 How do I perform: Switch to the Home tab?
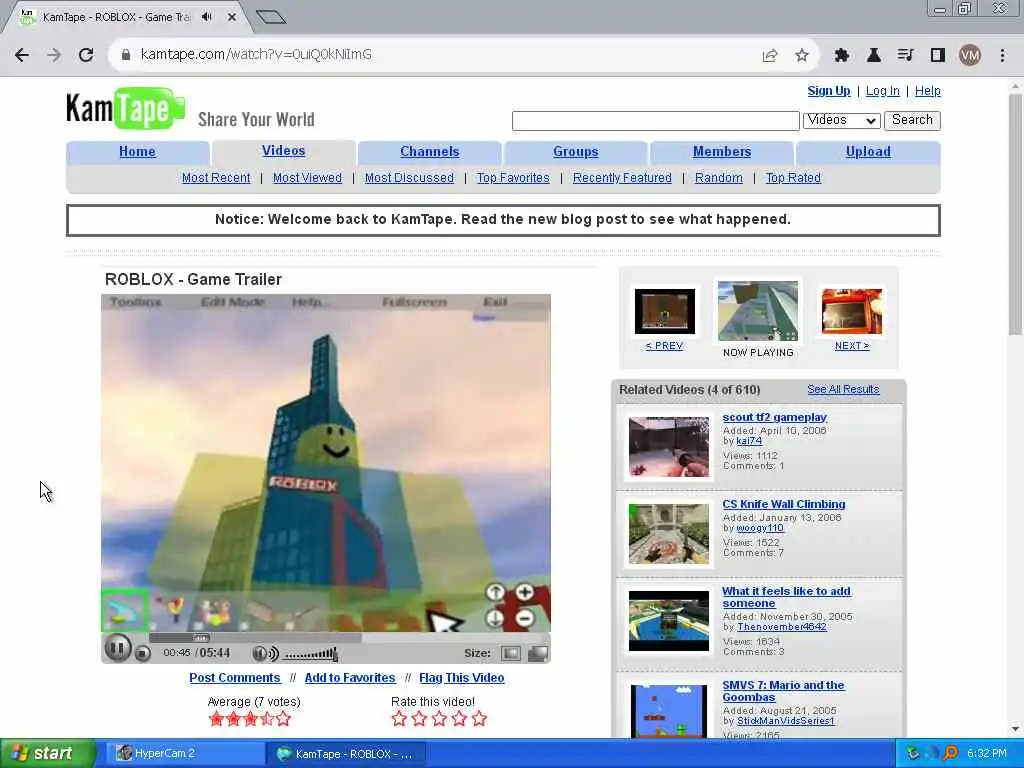coord(137,152)
